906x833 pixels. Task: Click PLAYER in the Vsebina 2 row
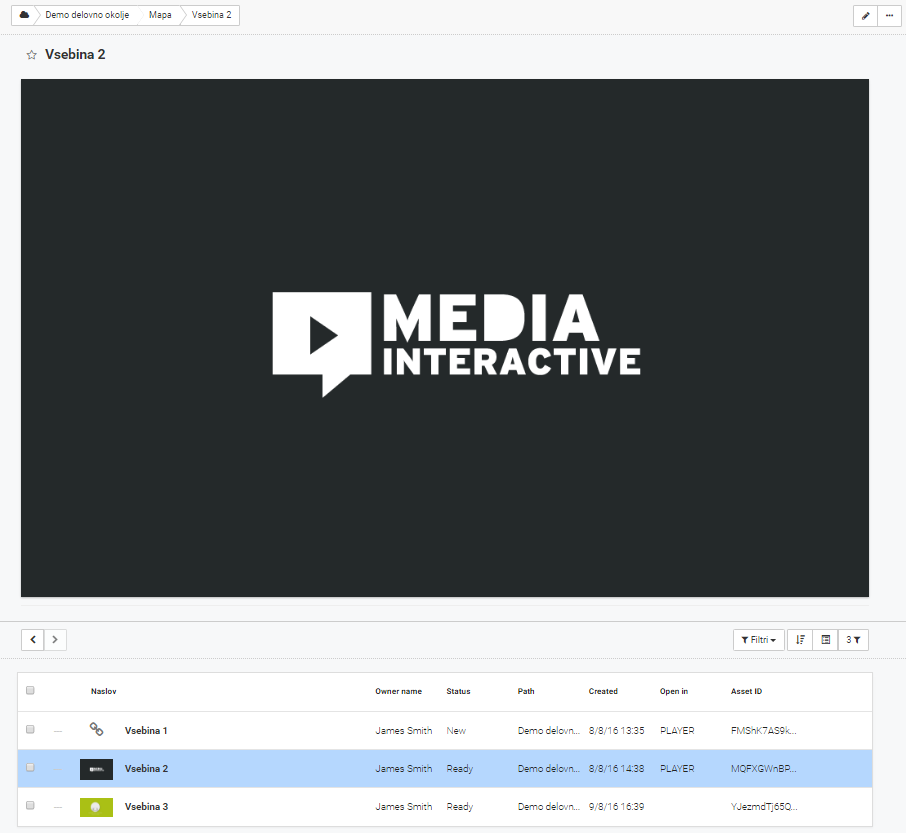pos(677,769)
